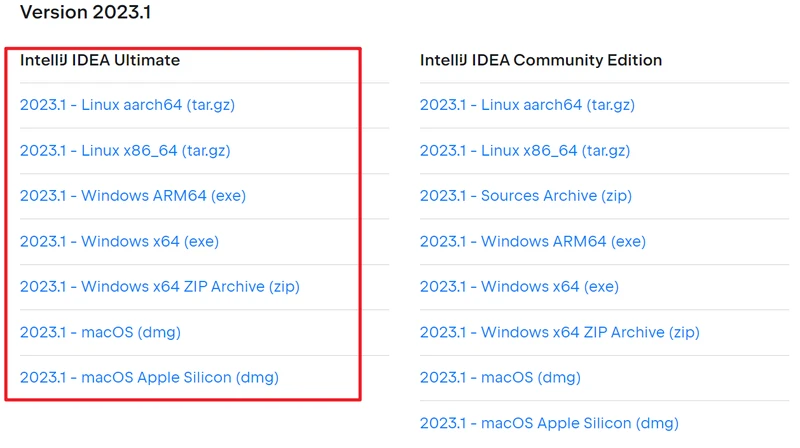Image resolution: width=800 pixels, height=448 pixels.
Task: Download Ultimate 2023.1 macOS Apple Silicon dmg
Action: 149,378
